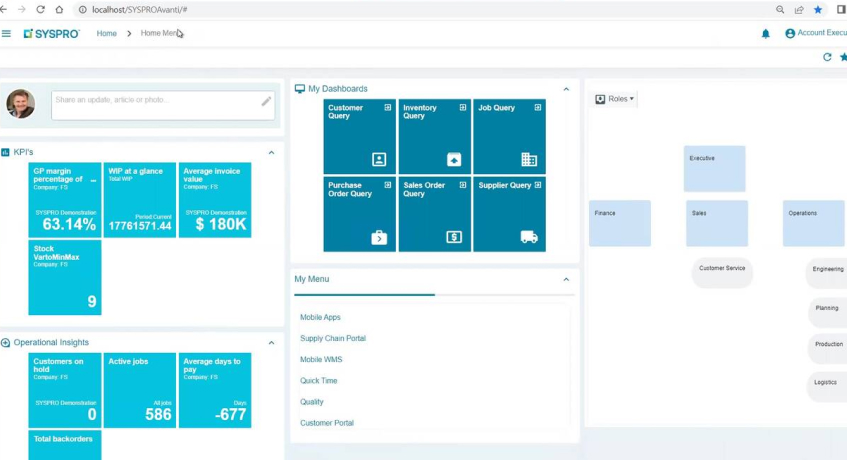Collapse the My Dashboards panel
Screen dimensions: 847x460
(566, 89)
